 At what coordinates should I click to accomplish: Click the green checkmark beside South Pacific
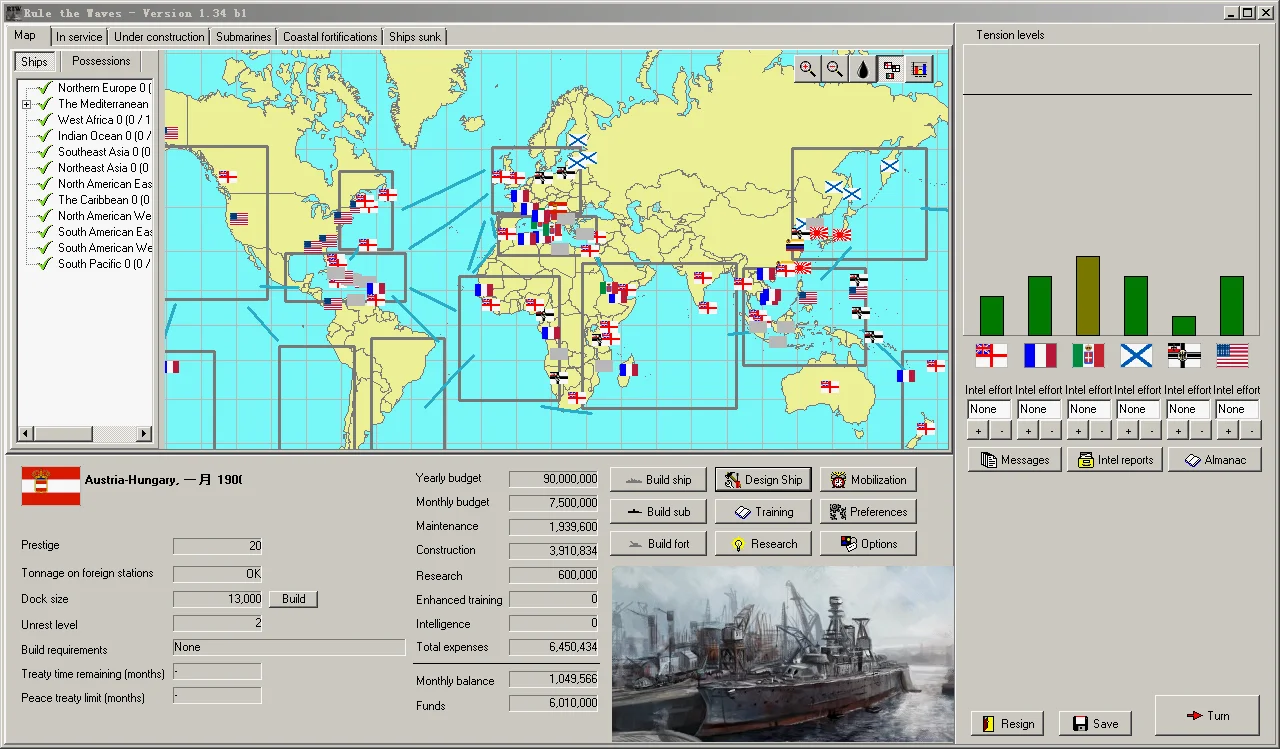coord(45,264)
